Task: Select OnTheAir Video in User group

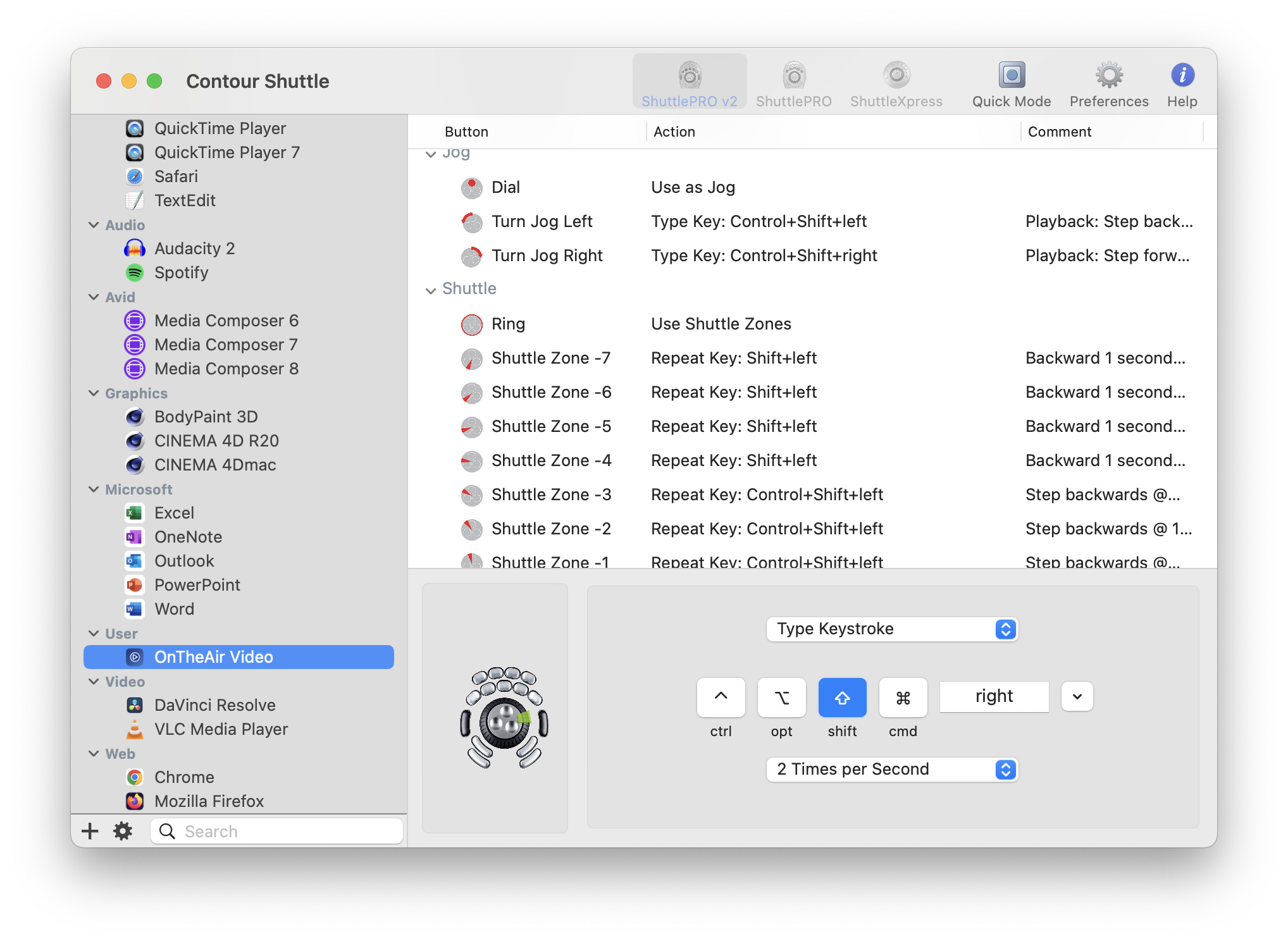Action: point(238,657)
